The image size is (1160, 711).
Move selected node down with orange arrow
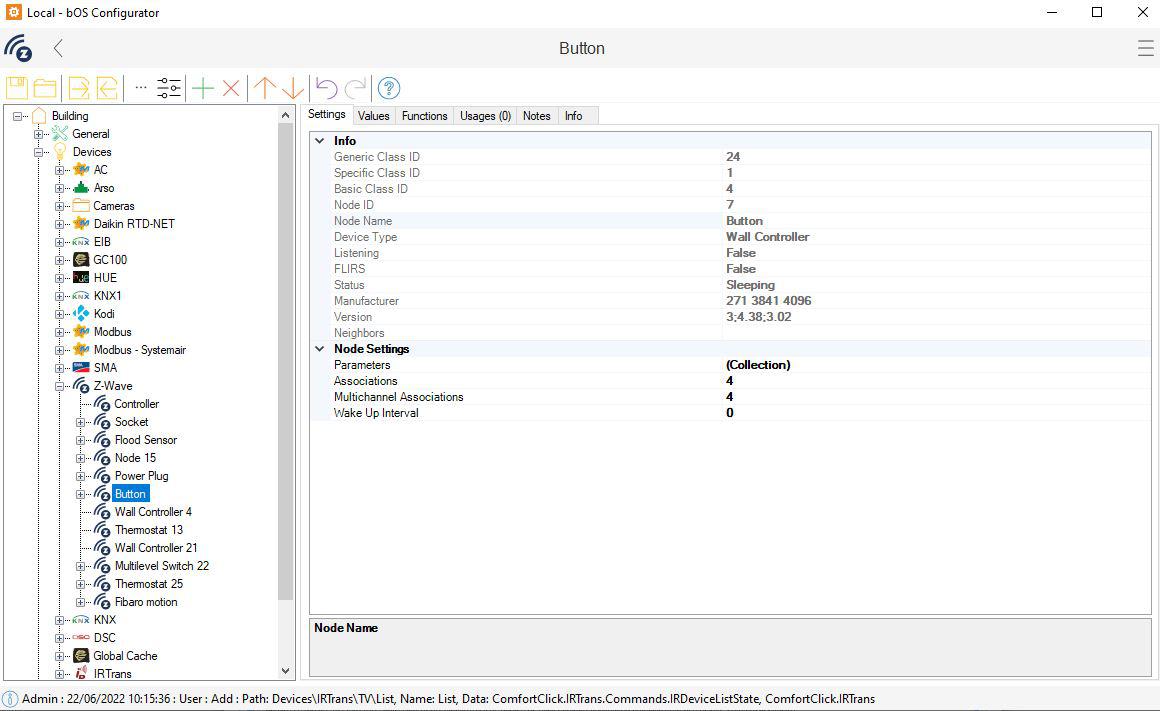(293, 88)
